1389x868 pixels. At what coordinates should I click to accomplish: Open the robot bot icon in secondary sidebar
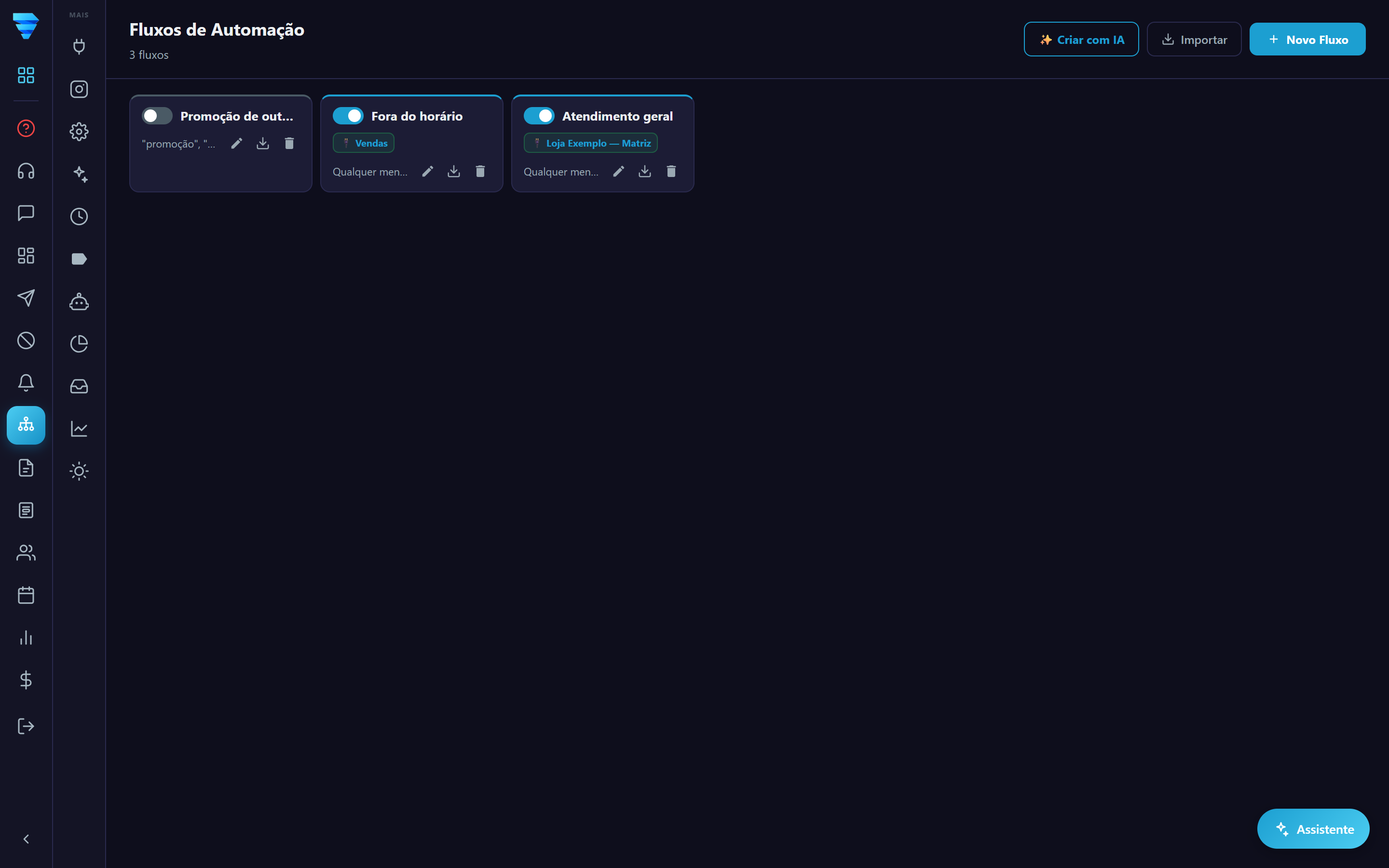coord(79,301)
